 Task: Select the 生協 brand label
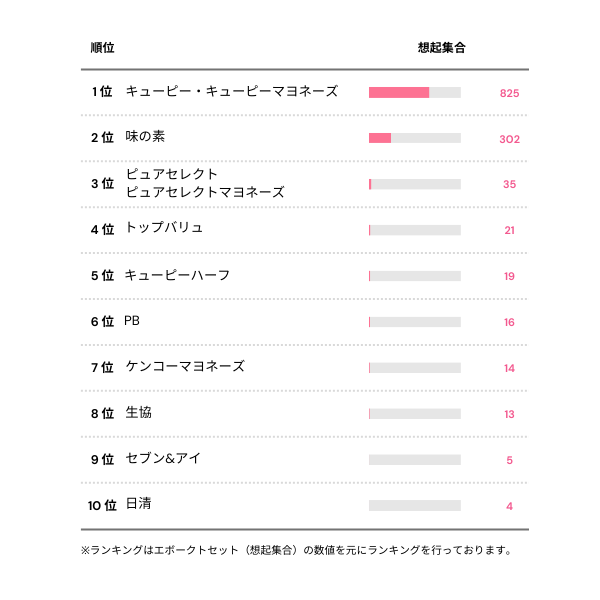click(138, 413)
